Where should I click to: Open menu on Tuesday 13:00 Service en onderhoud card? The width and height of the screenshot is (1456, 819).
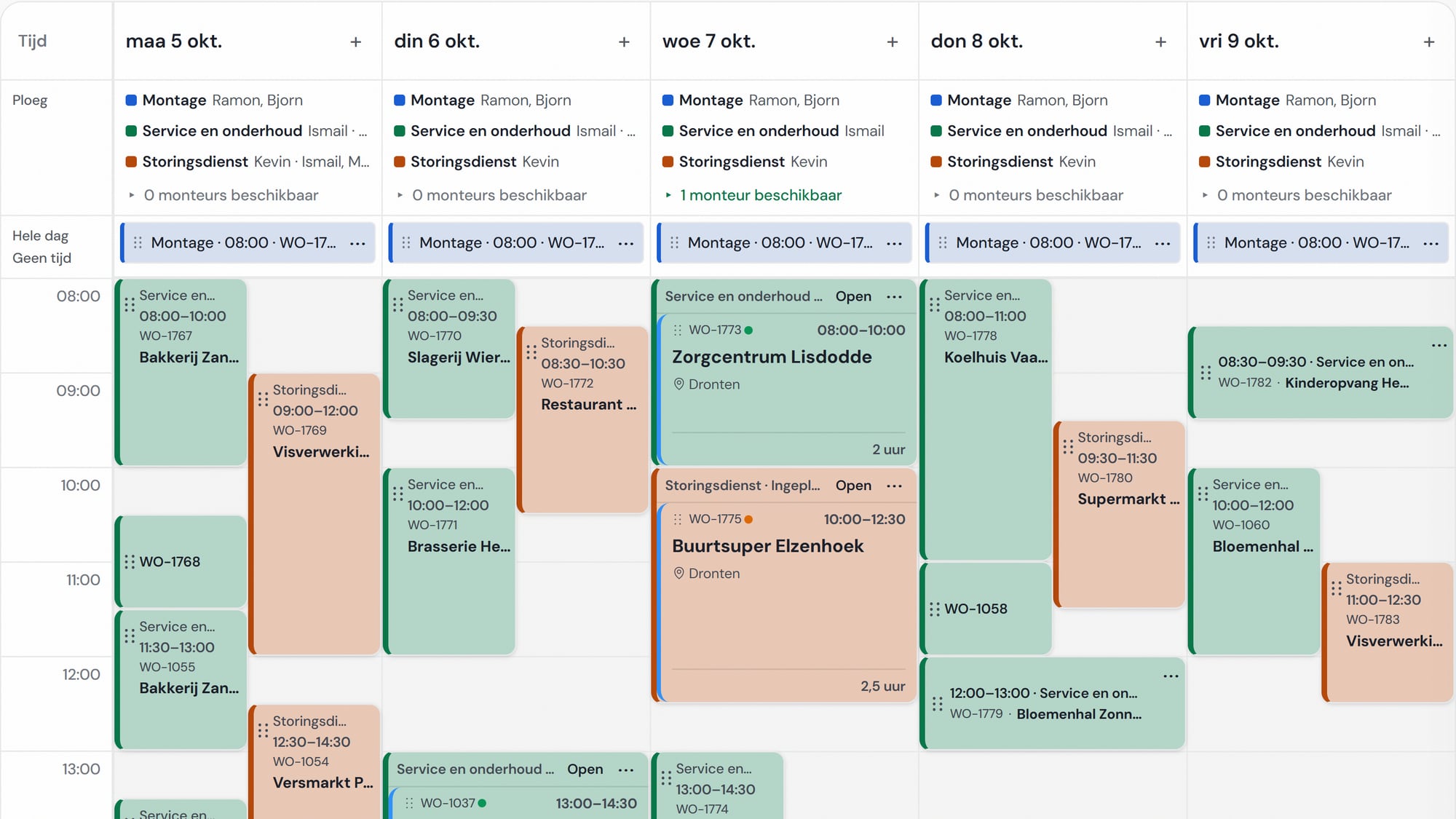point(626,769)
